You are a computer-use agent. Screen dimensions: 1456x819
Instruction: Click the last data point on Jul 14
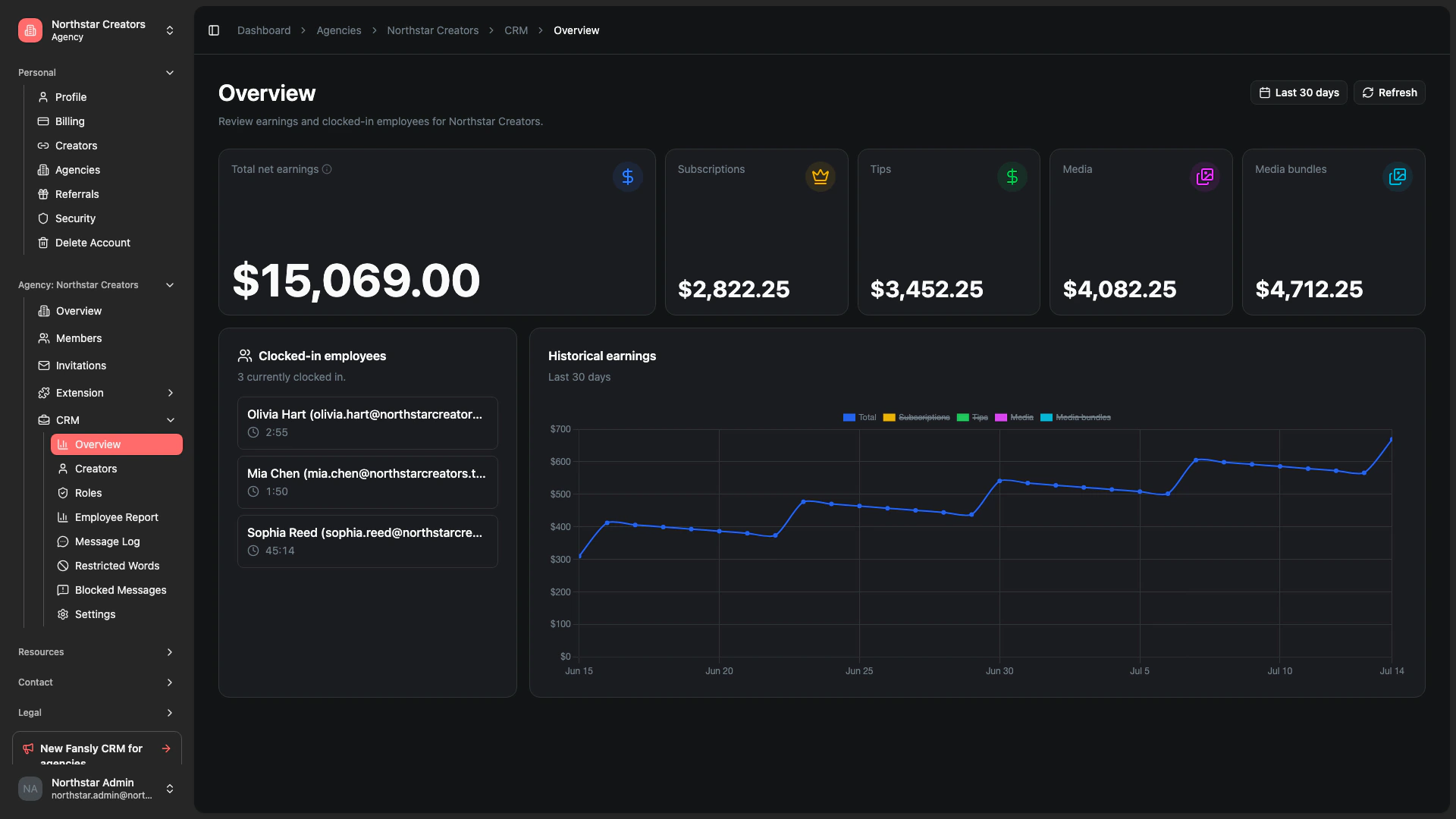(1392, 439)
